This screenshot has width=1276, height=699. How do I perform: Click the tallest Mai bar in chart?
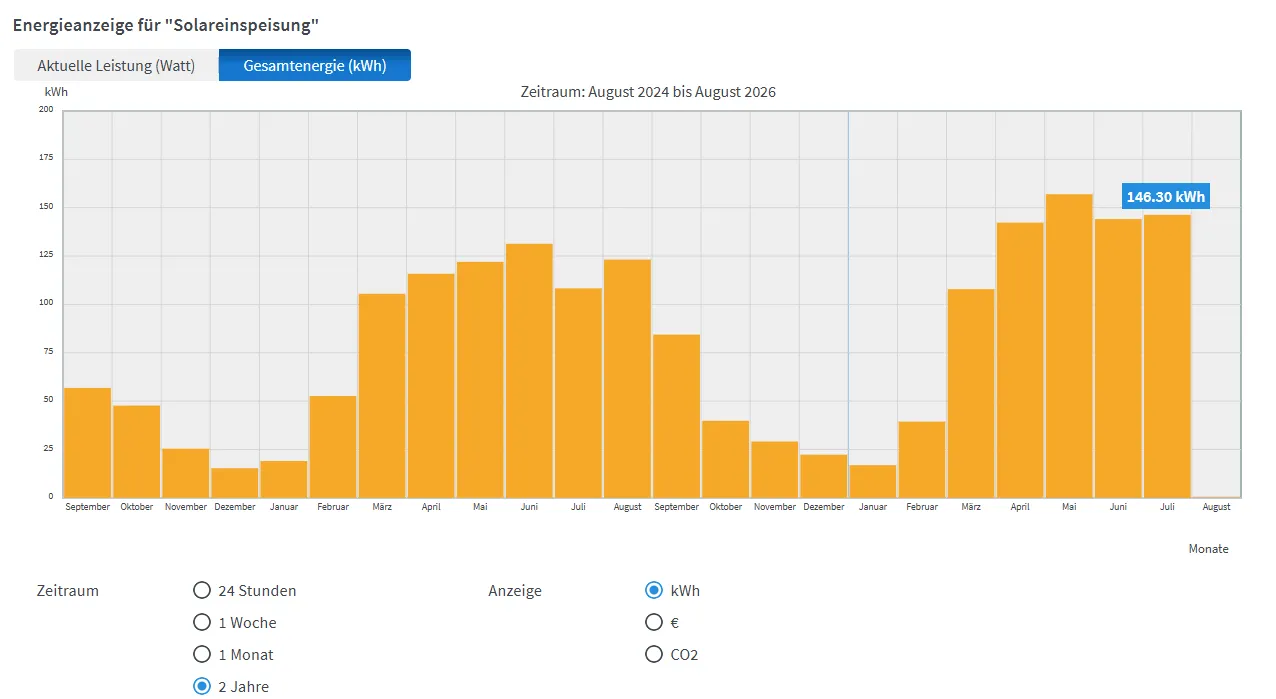pos(1069,346)
